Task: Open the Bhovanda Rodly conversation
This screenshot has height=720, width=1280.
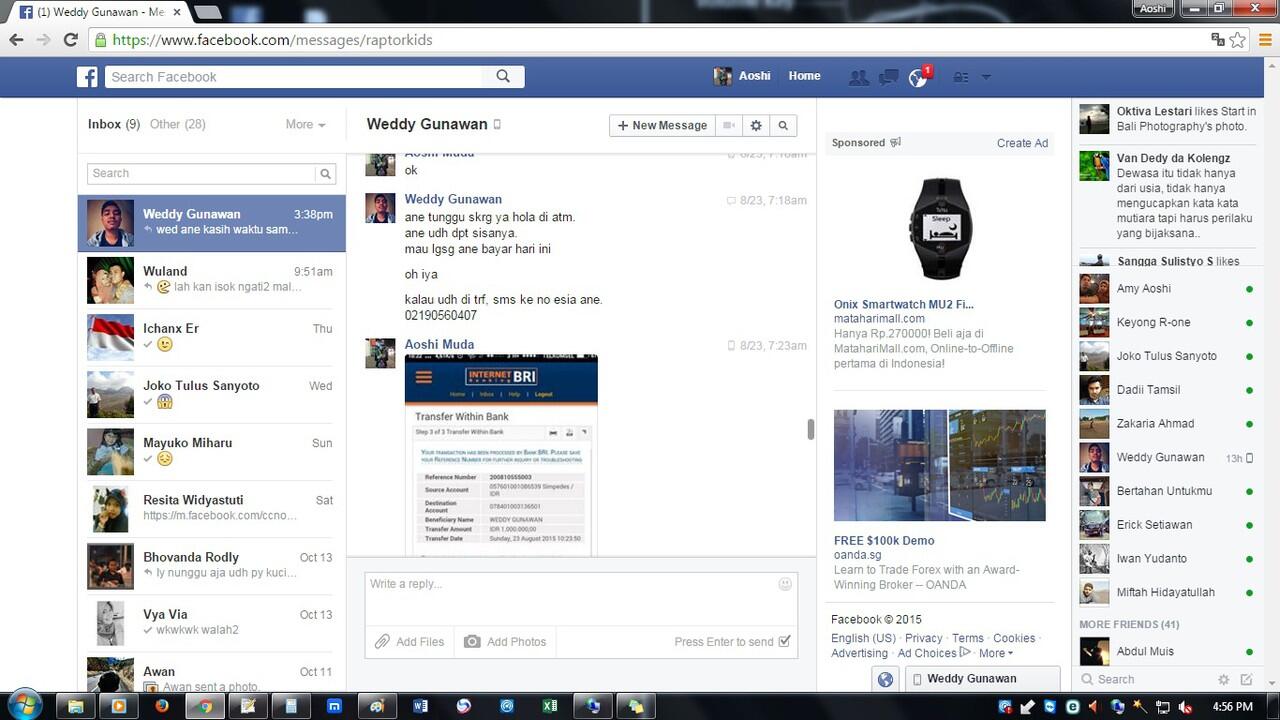Action: [x=212, y=566]
